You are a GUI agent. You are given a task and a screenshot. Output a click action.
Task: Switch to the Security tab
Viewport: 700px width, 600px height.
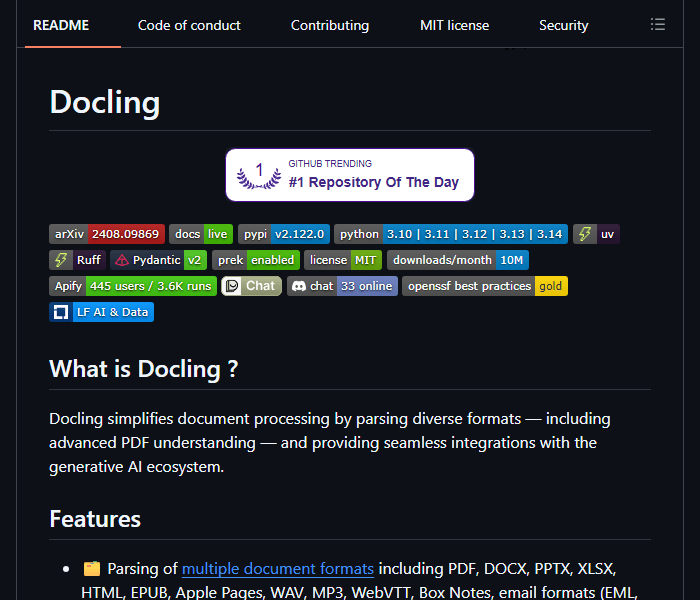[563, 25]
